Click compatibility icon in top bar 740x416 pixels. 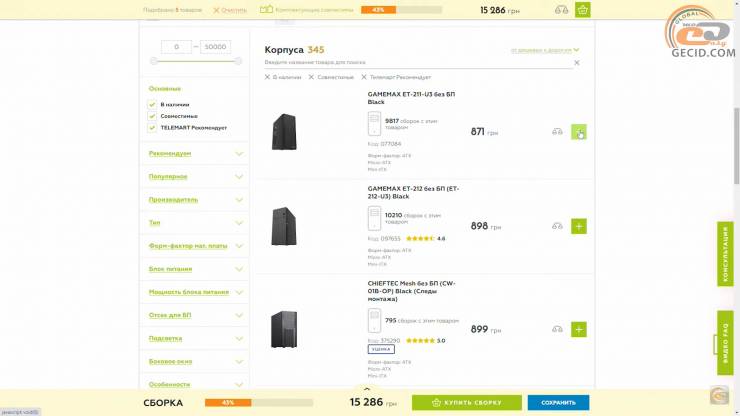(x=266, y=9)
